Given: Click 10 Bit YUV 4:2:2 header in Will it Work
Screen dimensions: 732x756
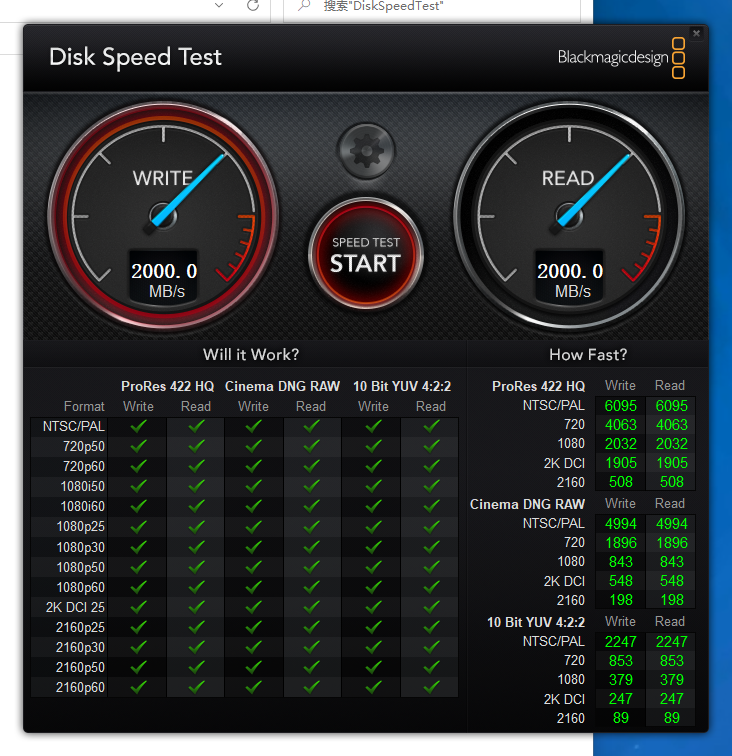Looking at the screenshot, I should (402, 386).
